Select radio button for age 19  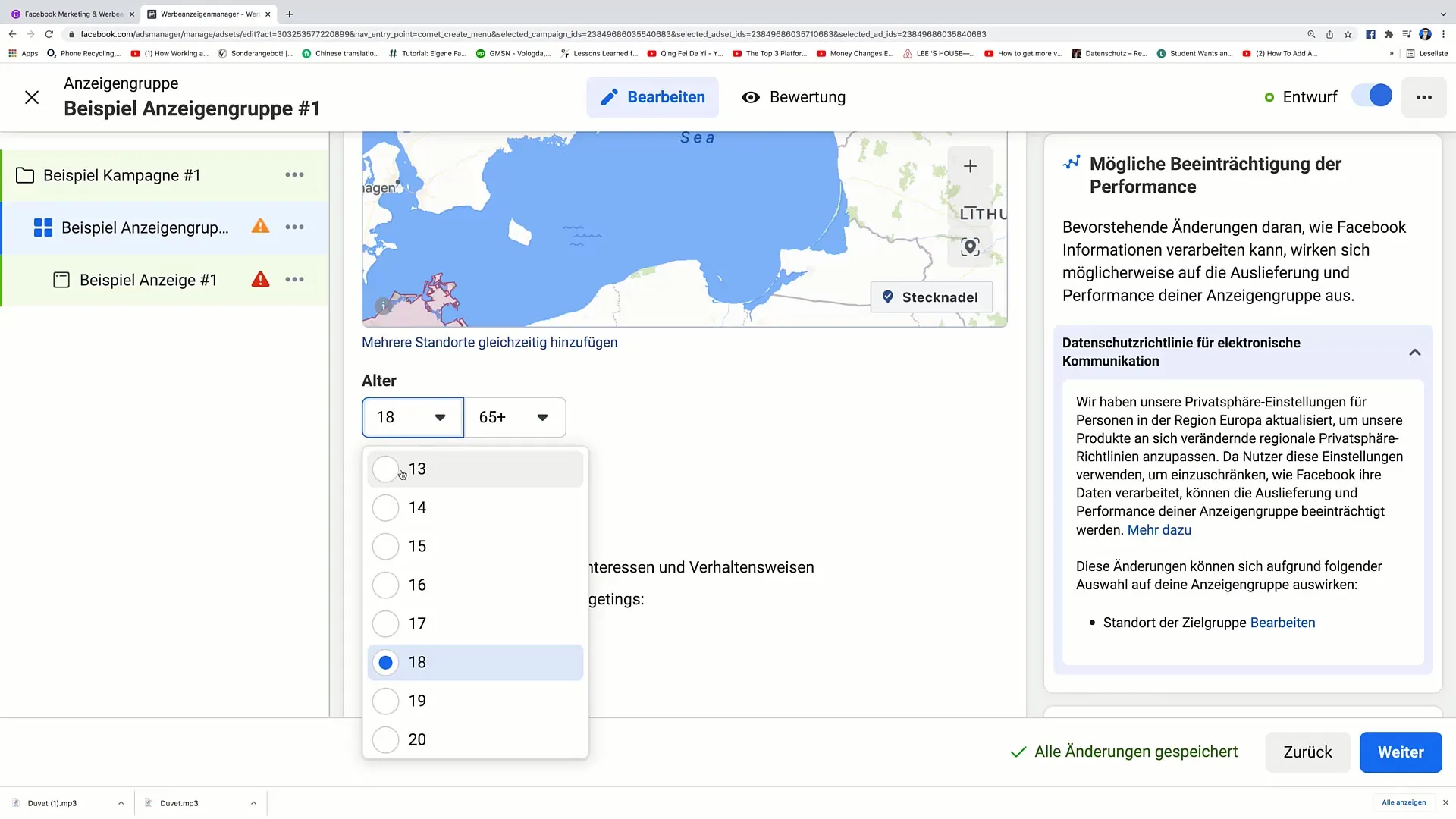[387, 700]
